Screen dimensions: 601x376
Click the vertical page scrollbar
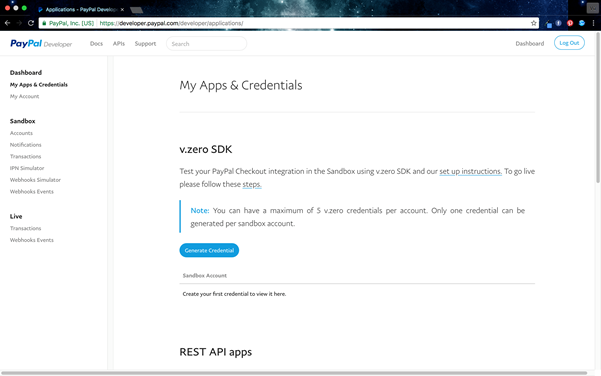598,107
